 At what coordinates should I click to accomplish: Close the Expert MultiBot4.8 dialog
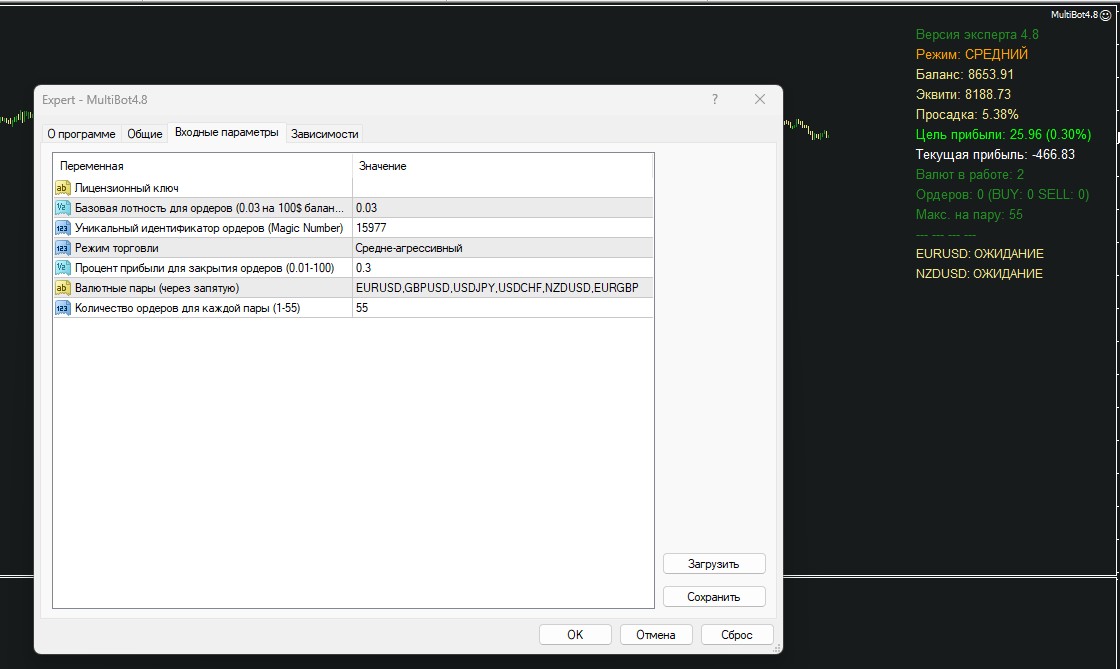click(760, 99)
